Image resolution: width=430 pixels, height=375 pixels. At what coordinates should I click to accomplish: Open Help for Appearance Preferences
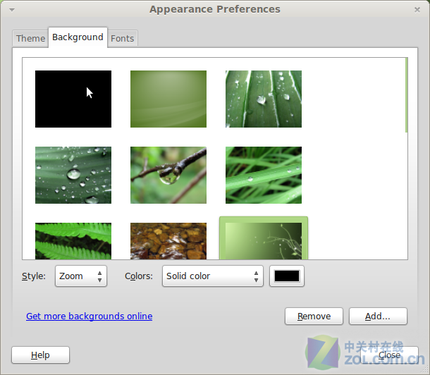pos(40,355)
